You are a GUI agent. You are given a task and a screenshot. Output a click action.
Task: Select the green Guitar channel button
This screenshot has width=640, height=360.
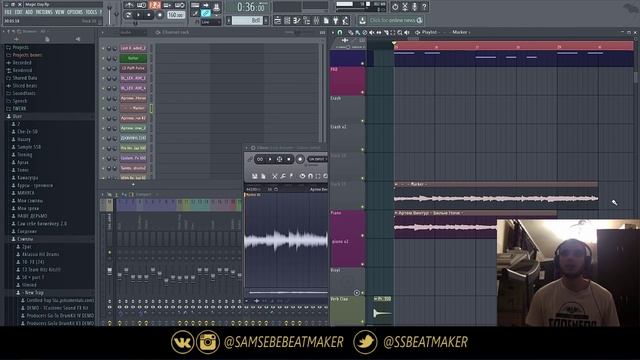(133, 58)
